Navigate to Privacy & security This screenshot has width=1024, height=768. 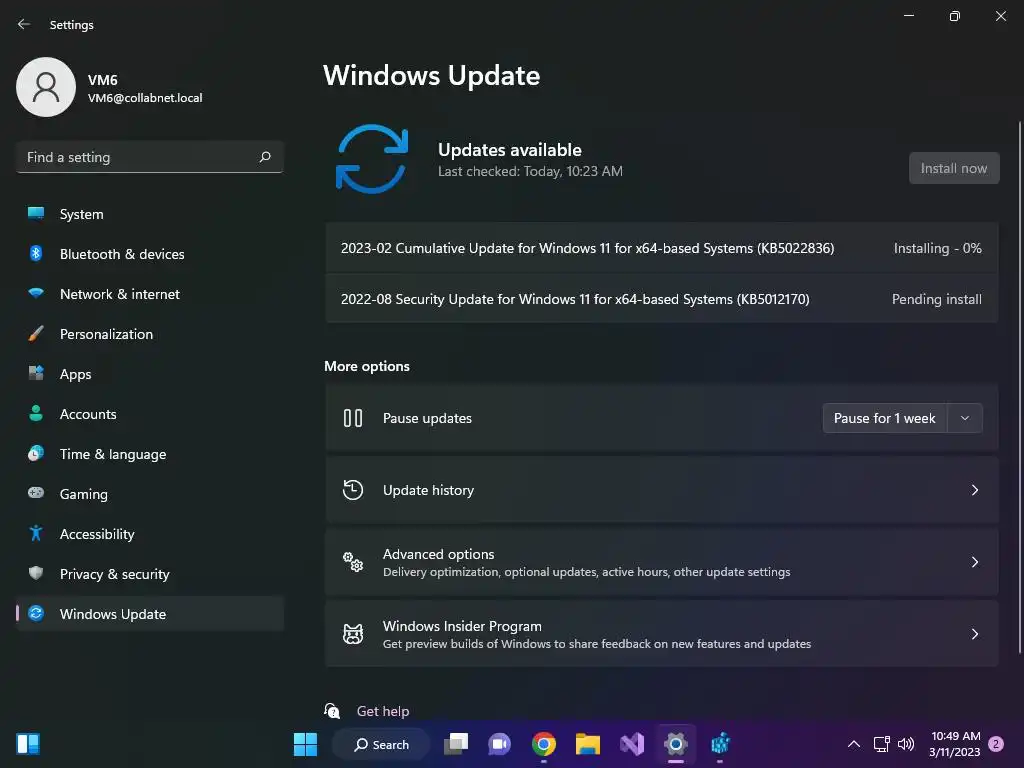[150, 574]
